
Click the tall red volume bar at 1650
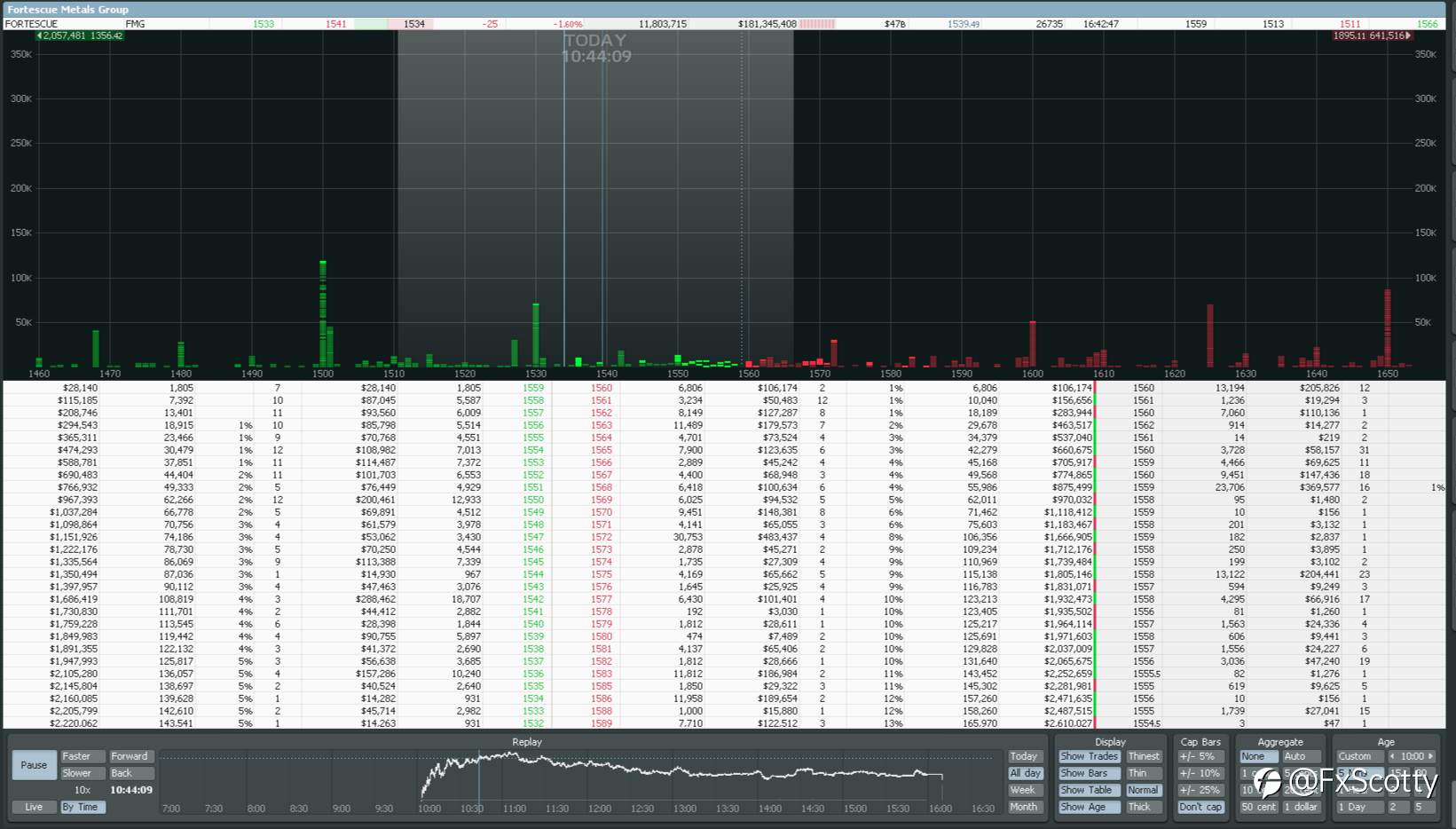[x=1388, y=328]
